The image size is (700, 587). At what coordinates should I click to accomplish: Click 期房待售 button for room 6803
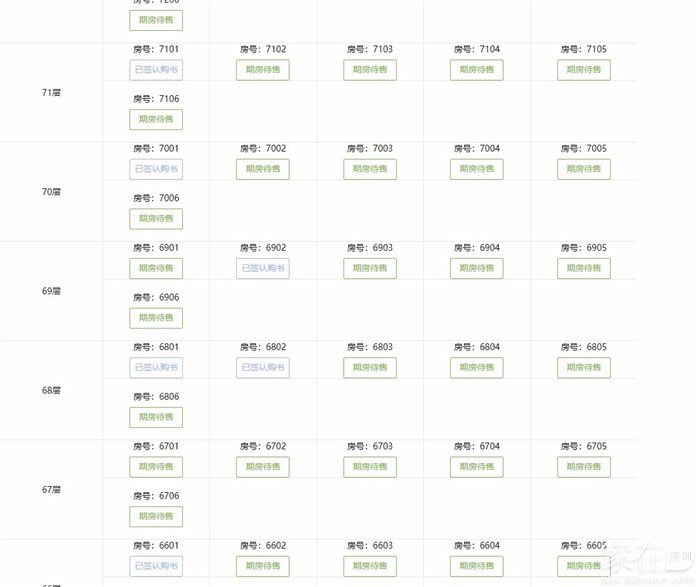(x=370, y=368)
